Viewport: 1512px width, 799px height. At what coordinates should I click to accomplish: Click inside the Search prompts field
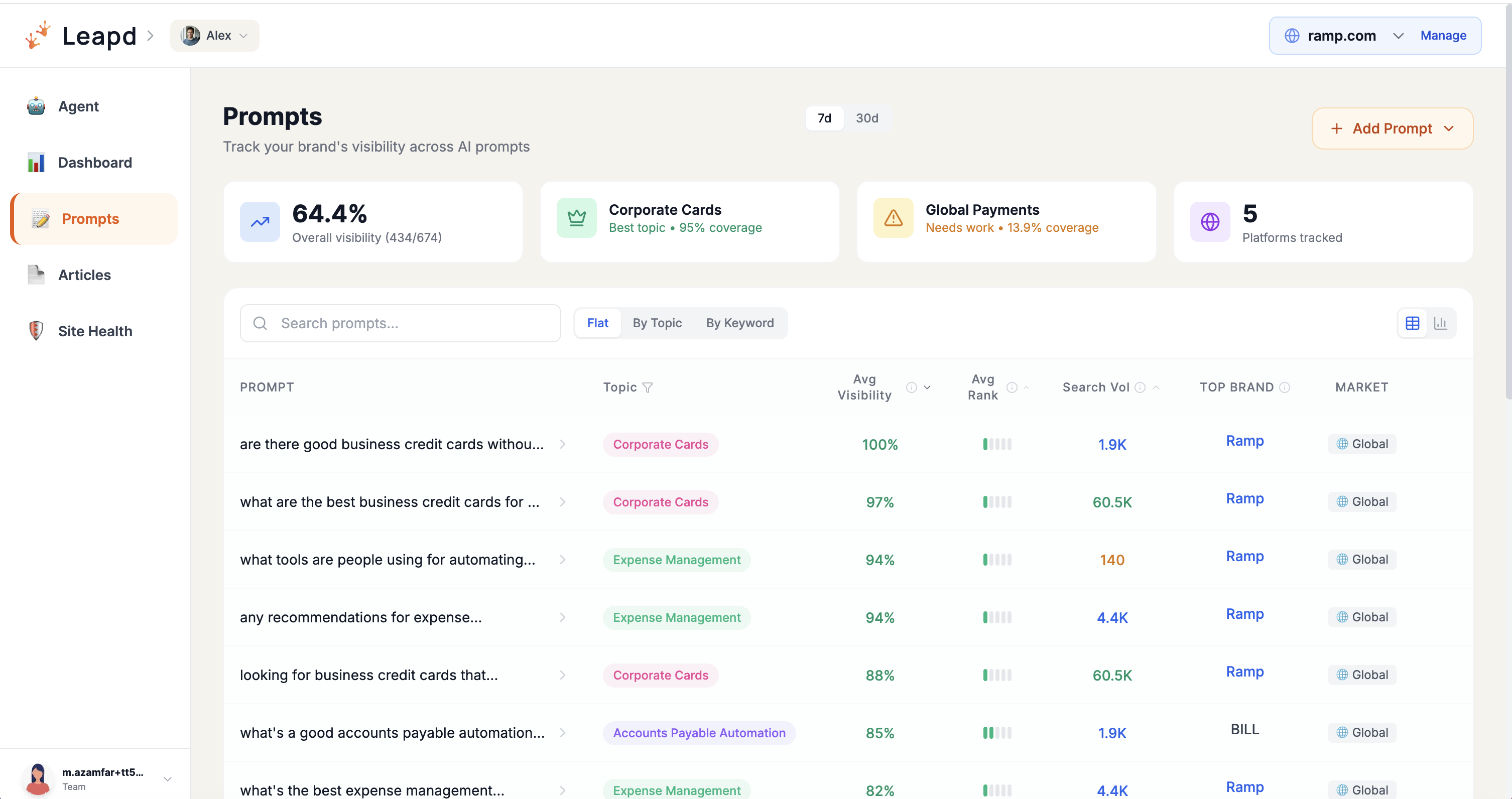coord(400,323)
